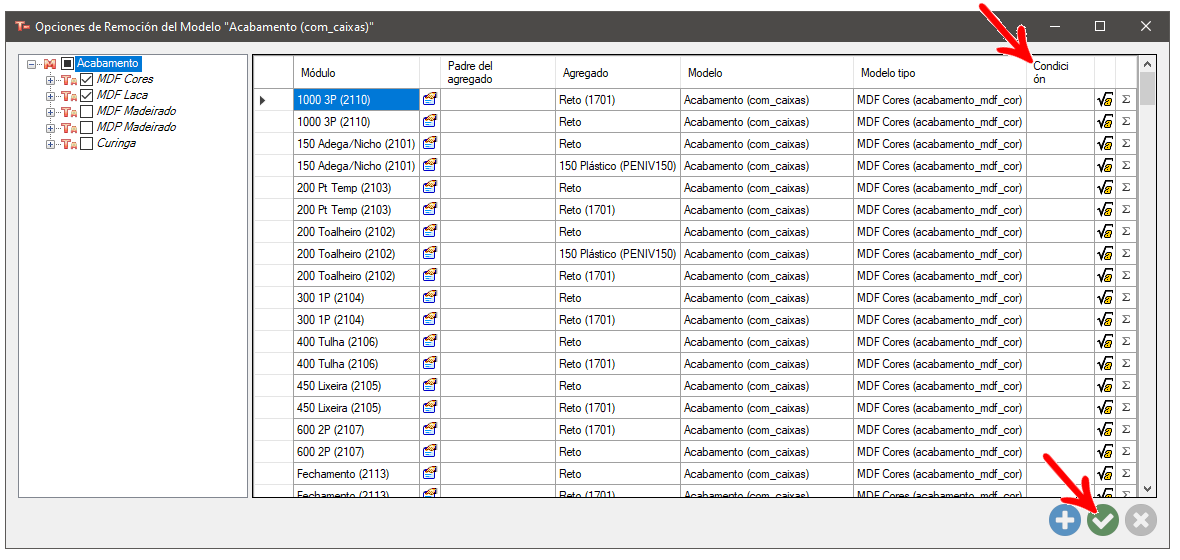Click the vertical scrollbar thumb
The width and height of the screenshot is (1180, 560).
tap(1147, 88)
